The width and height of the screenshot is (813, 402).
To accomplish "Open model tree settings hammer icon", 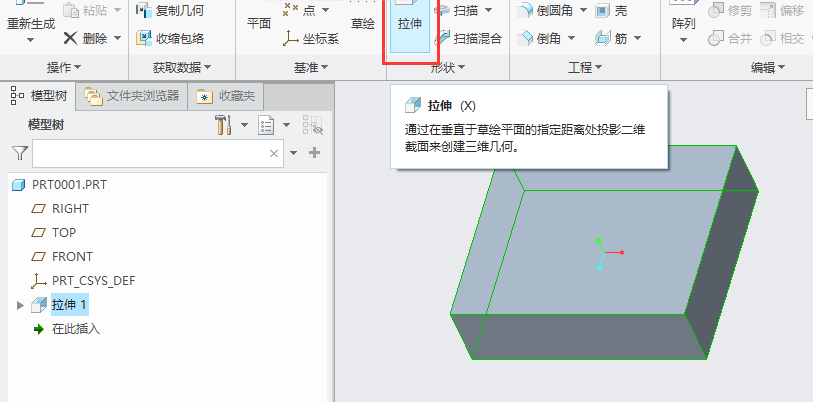I will pyautogui.click(x=223, y=125).
